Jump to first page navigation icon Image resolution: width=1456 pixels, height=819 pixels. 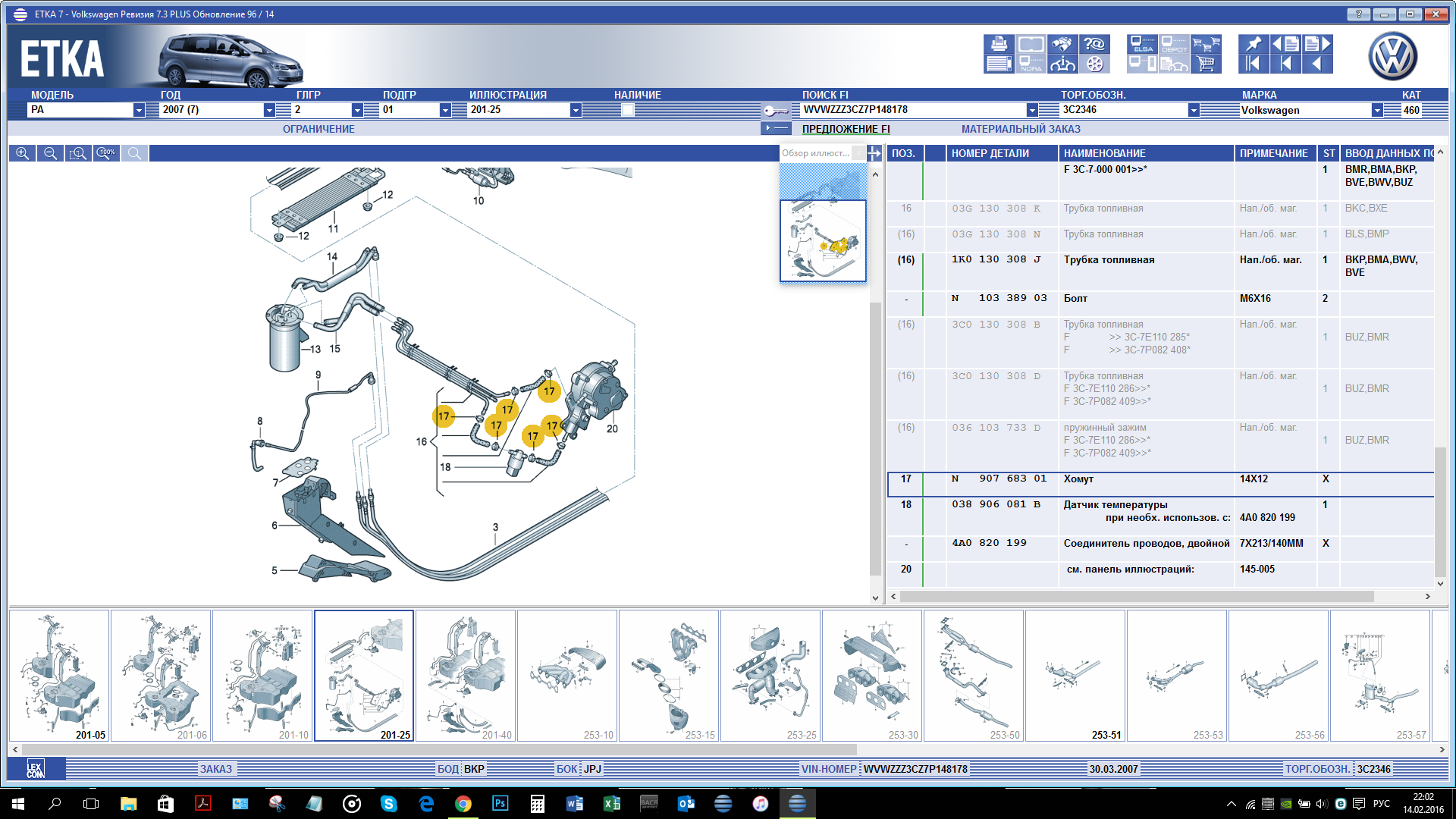[x=1254, y=64]
